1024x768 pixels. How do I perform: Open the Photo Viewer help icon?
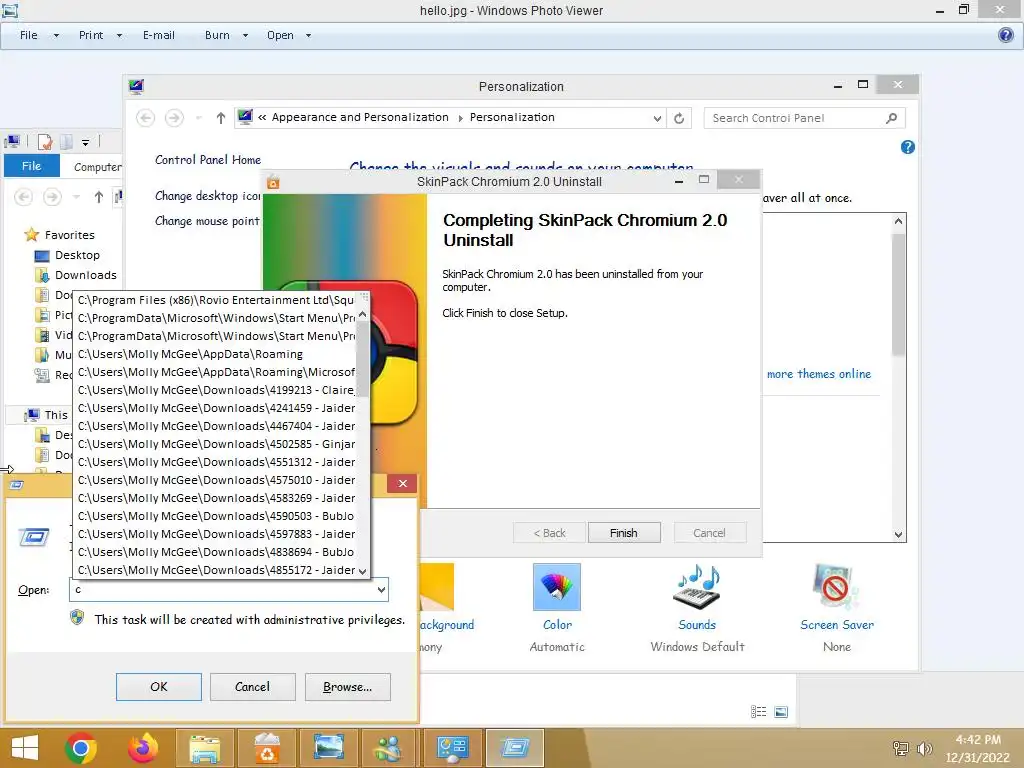(x=1006, y=35)
